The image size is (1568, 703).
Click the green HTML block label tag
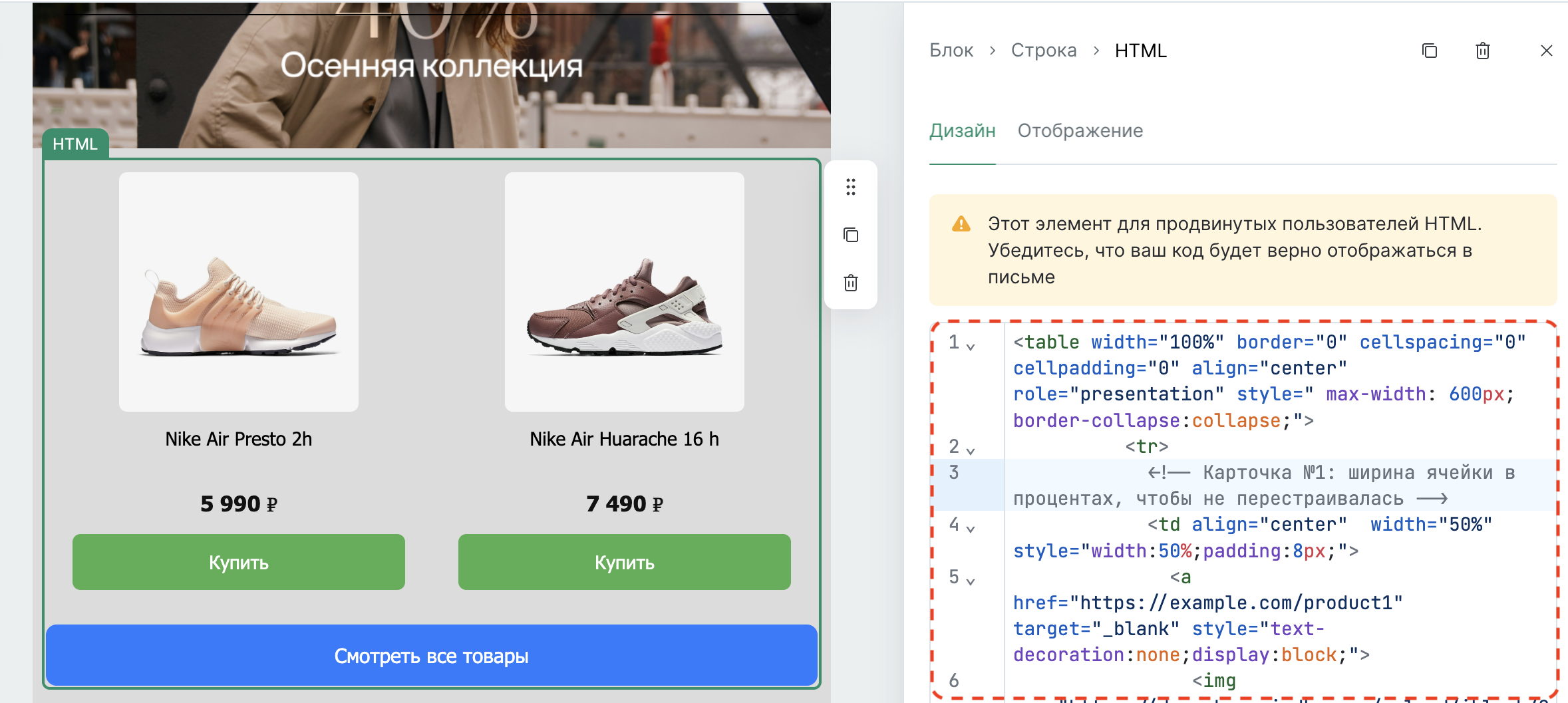(x=75, y=144)
